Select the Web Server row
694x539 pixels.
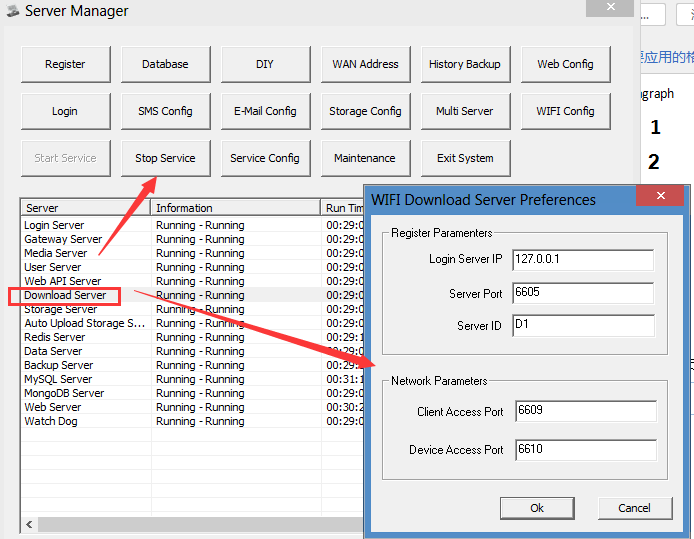(x=193, y=408)
